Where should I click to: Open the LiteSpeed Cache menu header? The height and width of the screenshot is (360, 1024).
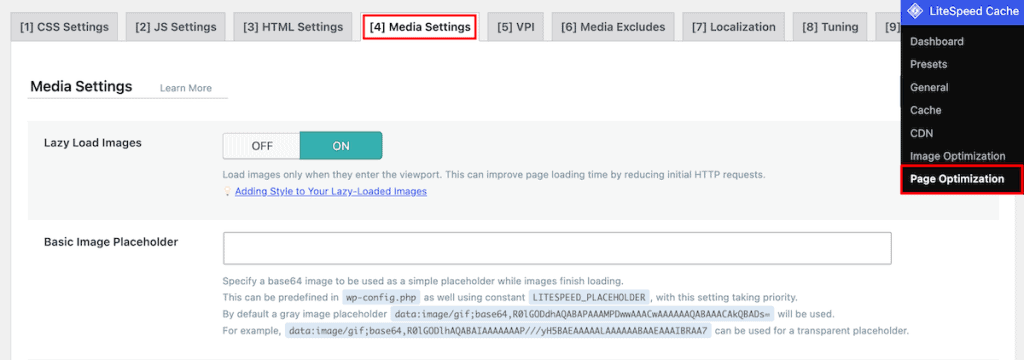pos(962,12)
